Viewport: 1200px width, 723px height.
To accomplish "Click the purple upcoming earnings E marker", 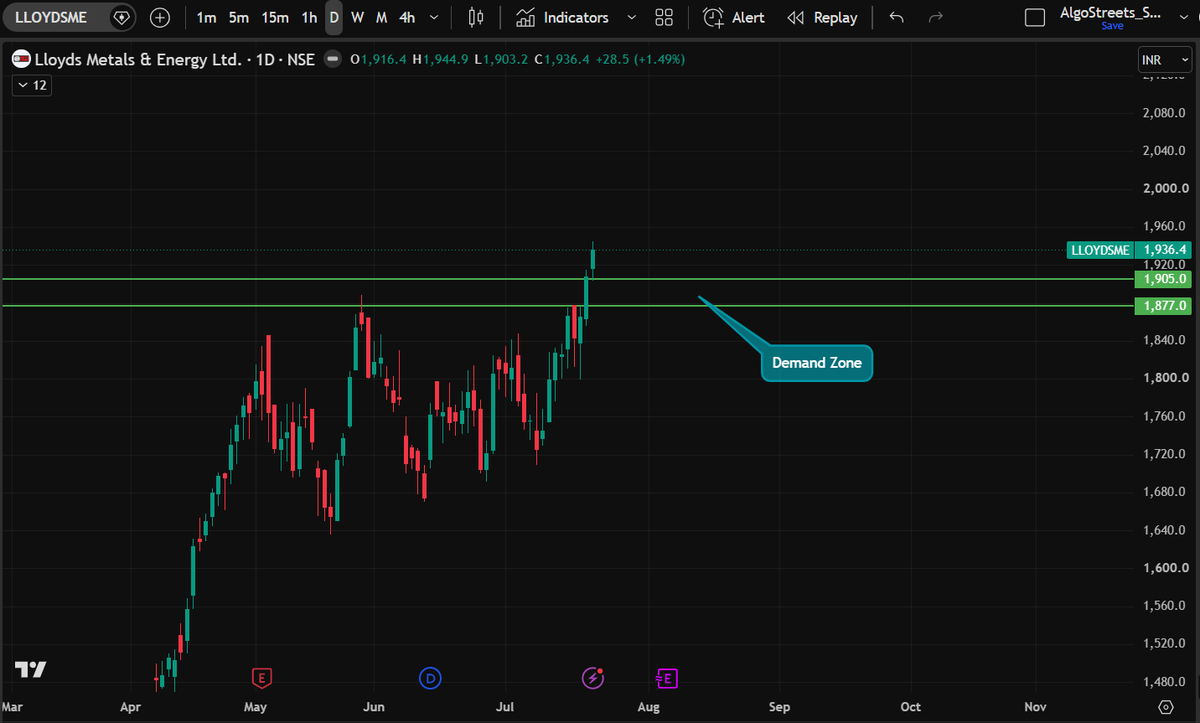I will coord(667,678).
